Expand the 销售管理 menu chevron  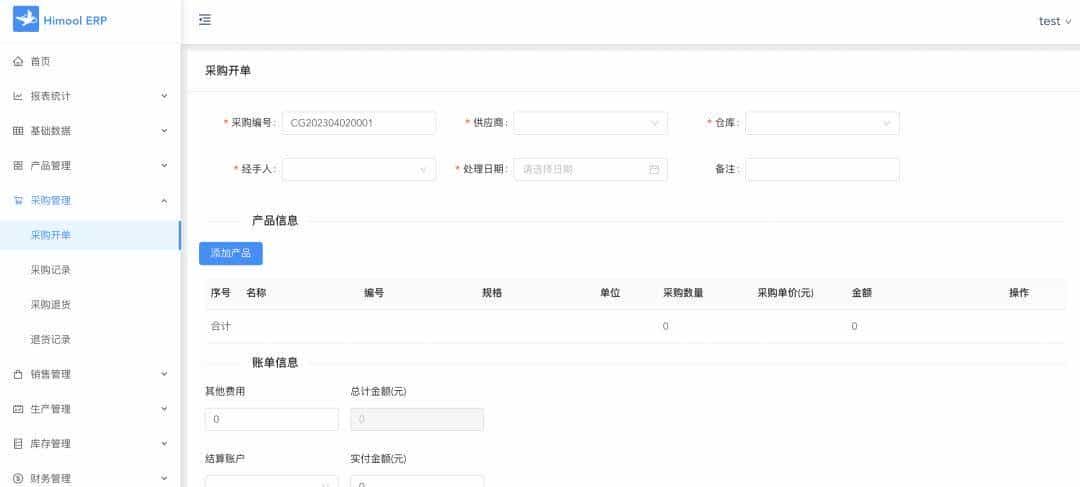coord(164,373)
